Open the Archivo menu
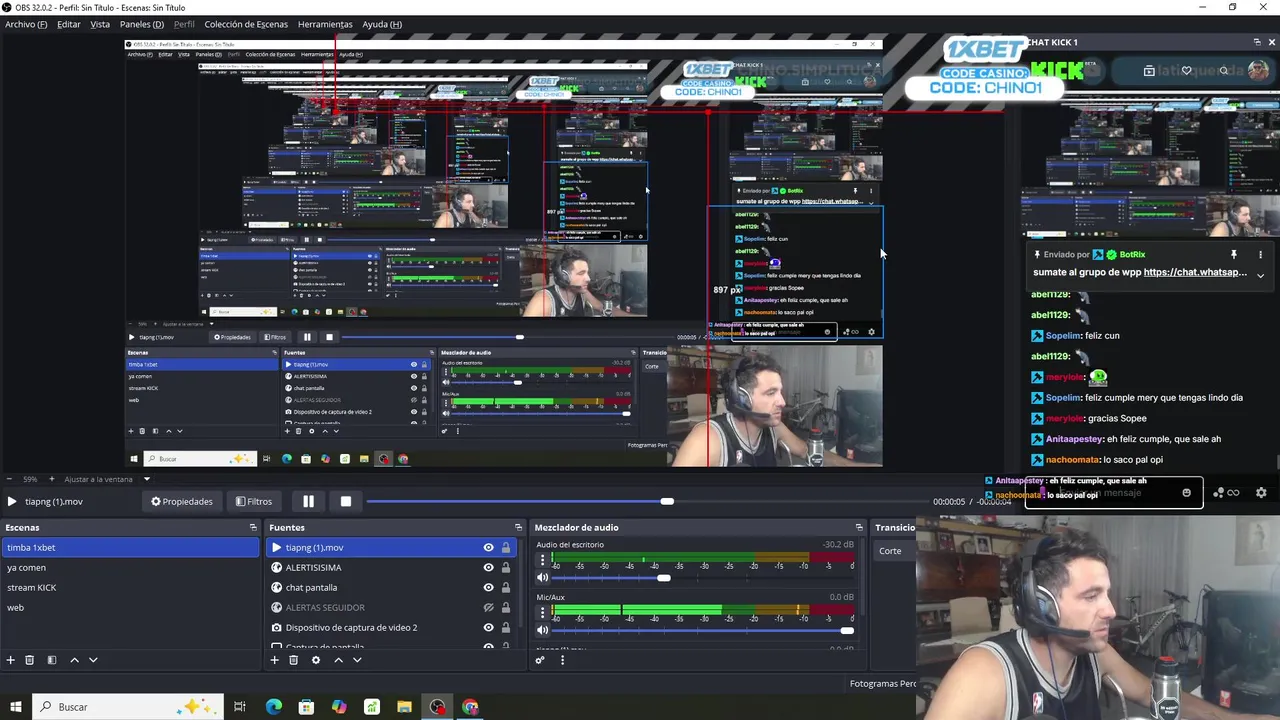 [26, 24]
